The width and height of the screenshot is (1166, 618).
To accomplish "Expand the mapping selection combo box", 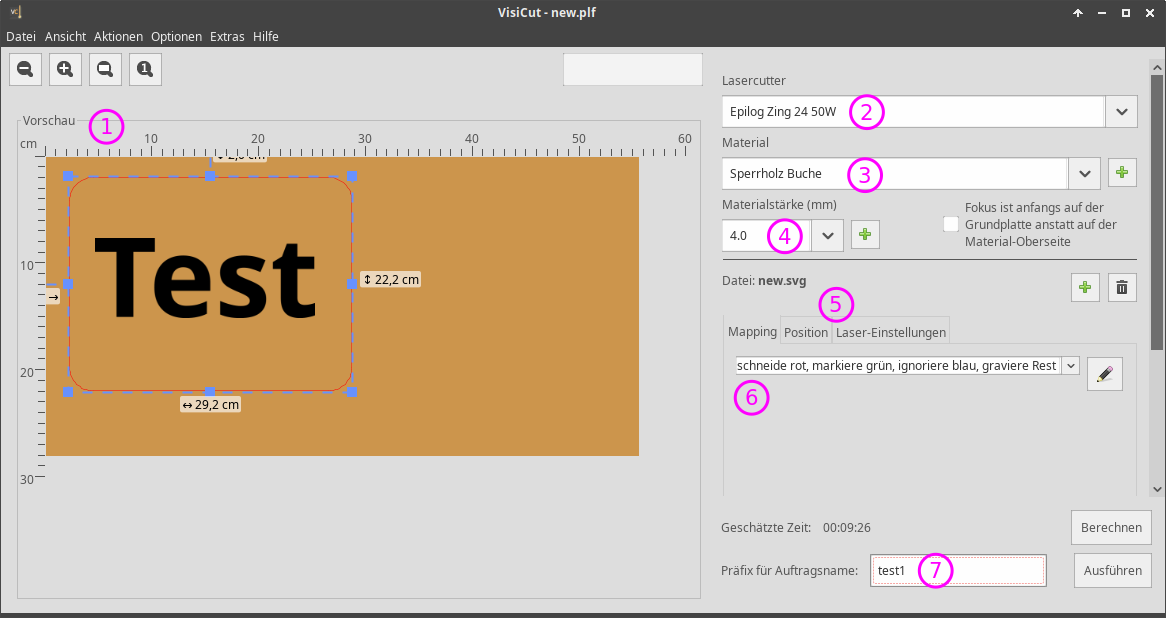I will pyautogui.click(x=1070, y=366).
